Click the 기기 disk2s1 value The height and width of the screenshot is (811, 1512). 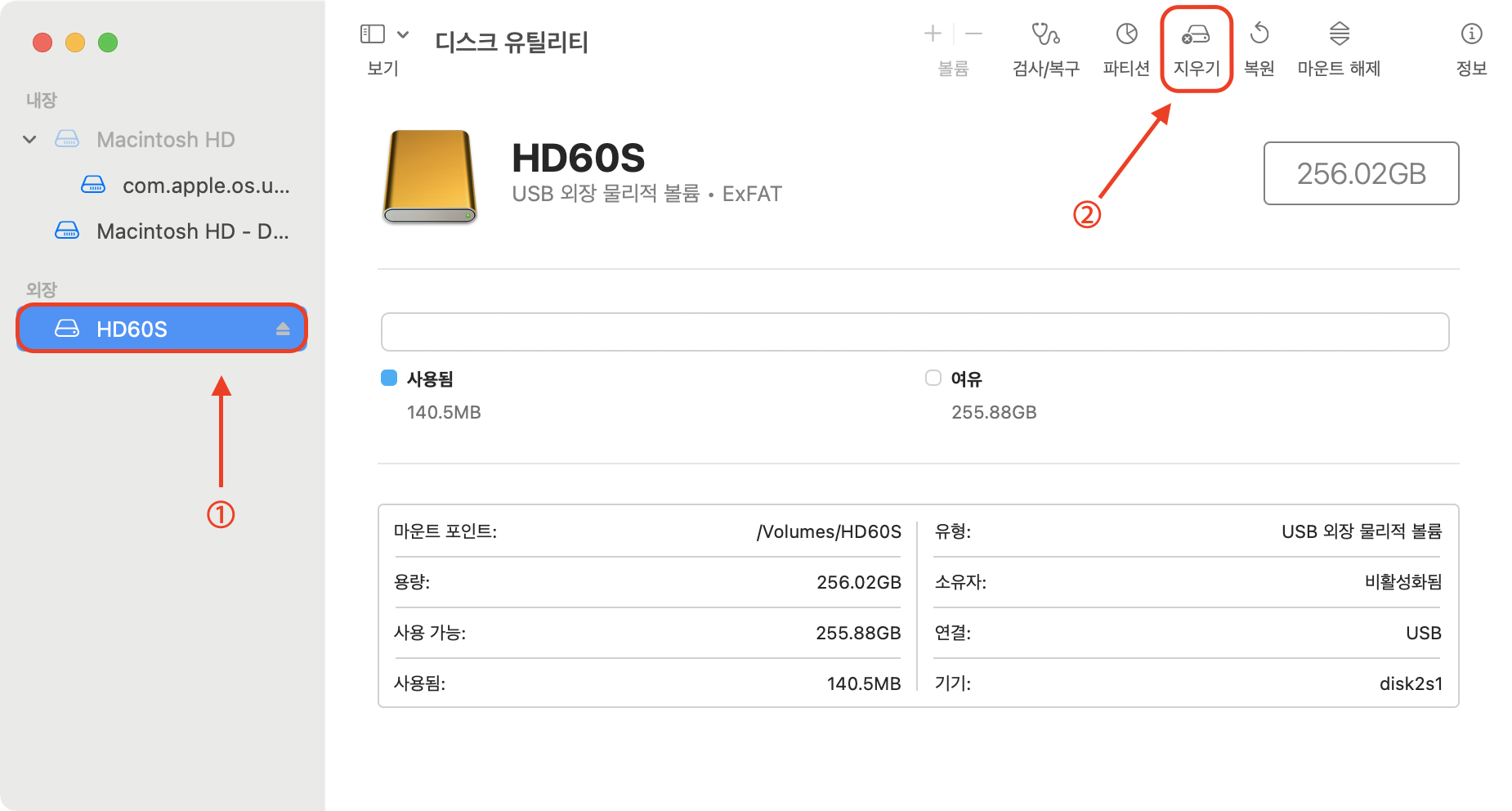coord(1411,683)
